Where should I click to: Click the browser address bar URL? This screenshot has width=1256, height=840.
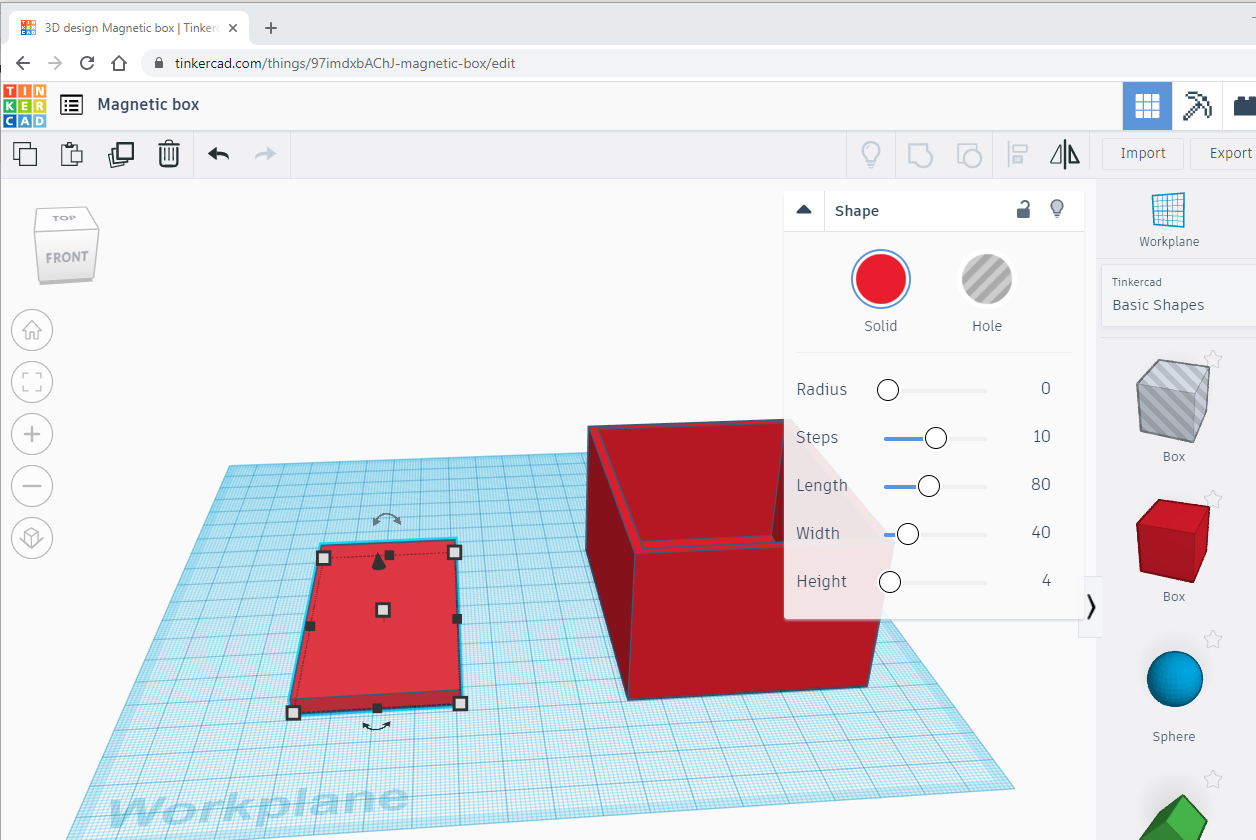coord(345,63)
